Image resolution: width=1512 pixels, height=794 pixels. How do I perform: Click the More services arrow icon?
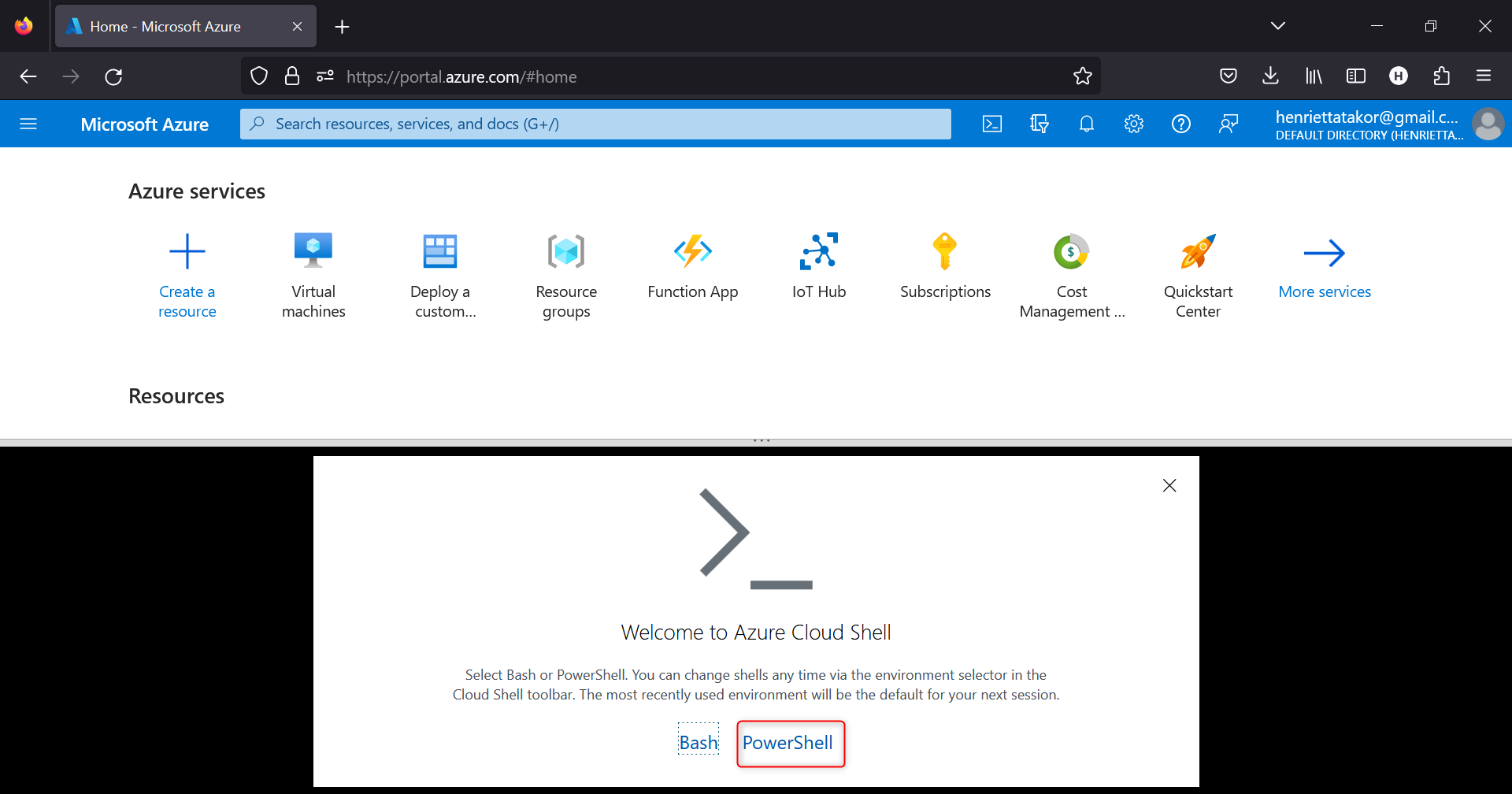[x=1325, y=253]
